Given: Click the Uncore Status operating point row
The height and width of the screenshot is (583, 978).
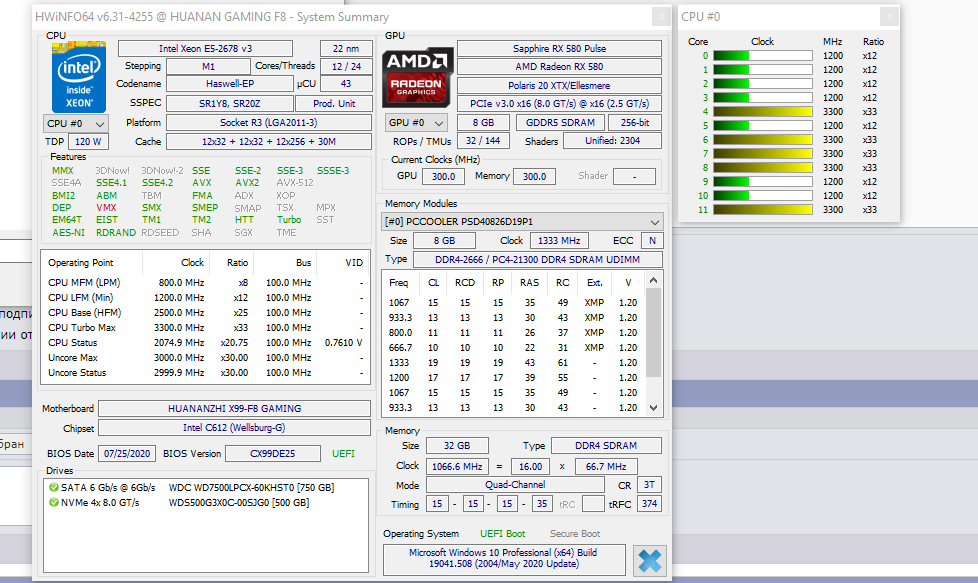Looking at the screenshot, I should coord(205,372).
